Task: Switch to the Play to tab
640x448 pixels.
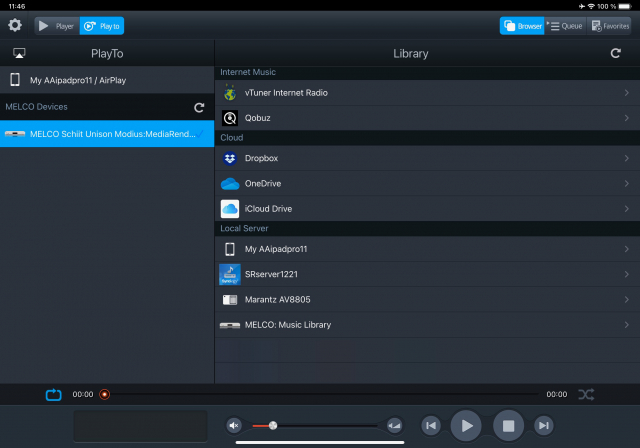Action: tap(102, 26)
